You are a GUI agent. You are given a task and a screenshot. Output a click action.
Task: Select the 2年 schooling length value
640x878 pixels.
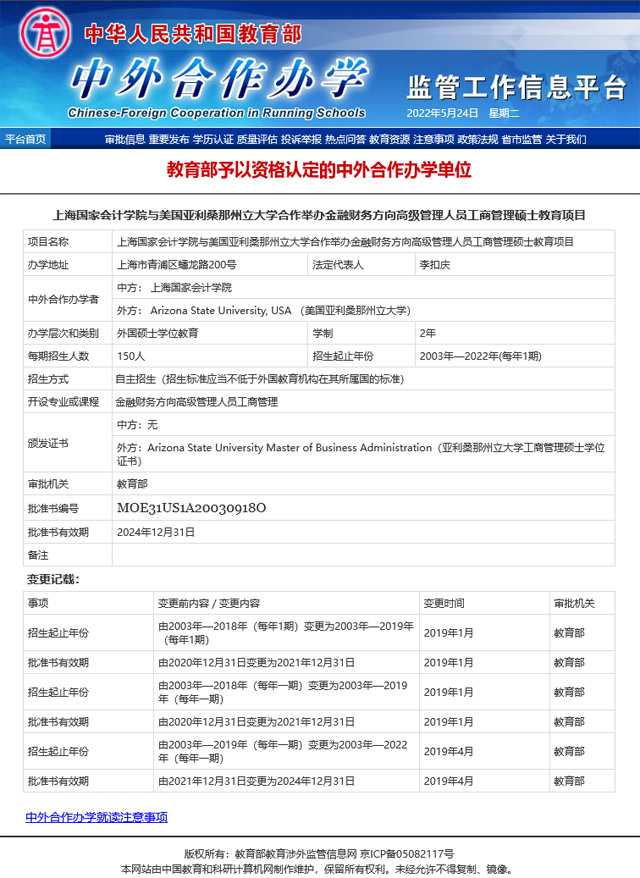[428, 333]
